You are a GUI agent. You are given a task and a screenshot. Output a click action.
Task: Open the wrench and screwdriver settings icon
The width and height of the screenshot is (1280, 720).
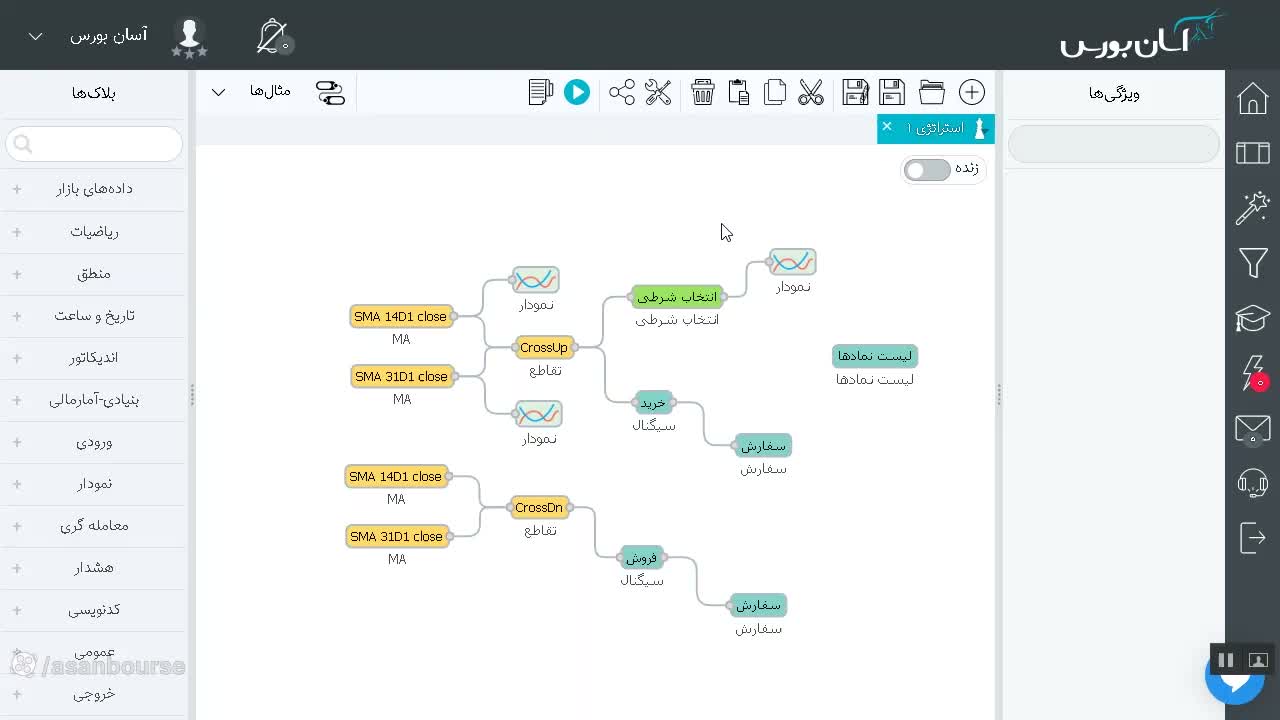(x=658, y=92)
